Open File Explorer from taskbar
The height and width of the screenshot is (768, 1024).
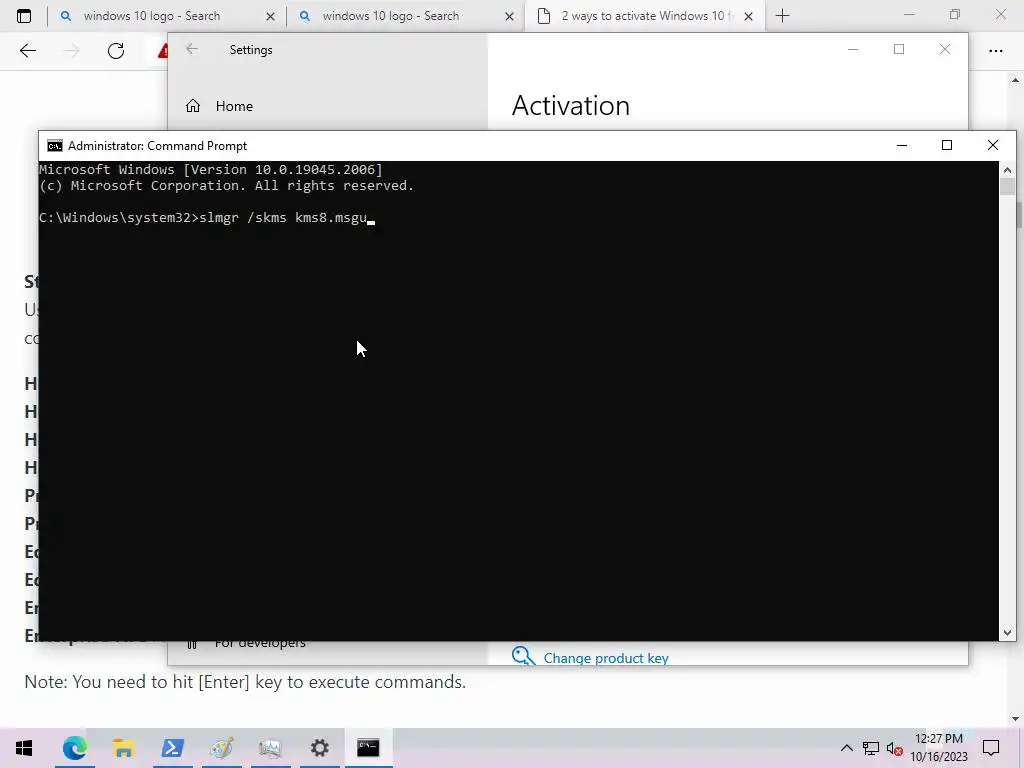(123, 748)
